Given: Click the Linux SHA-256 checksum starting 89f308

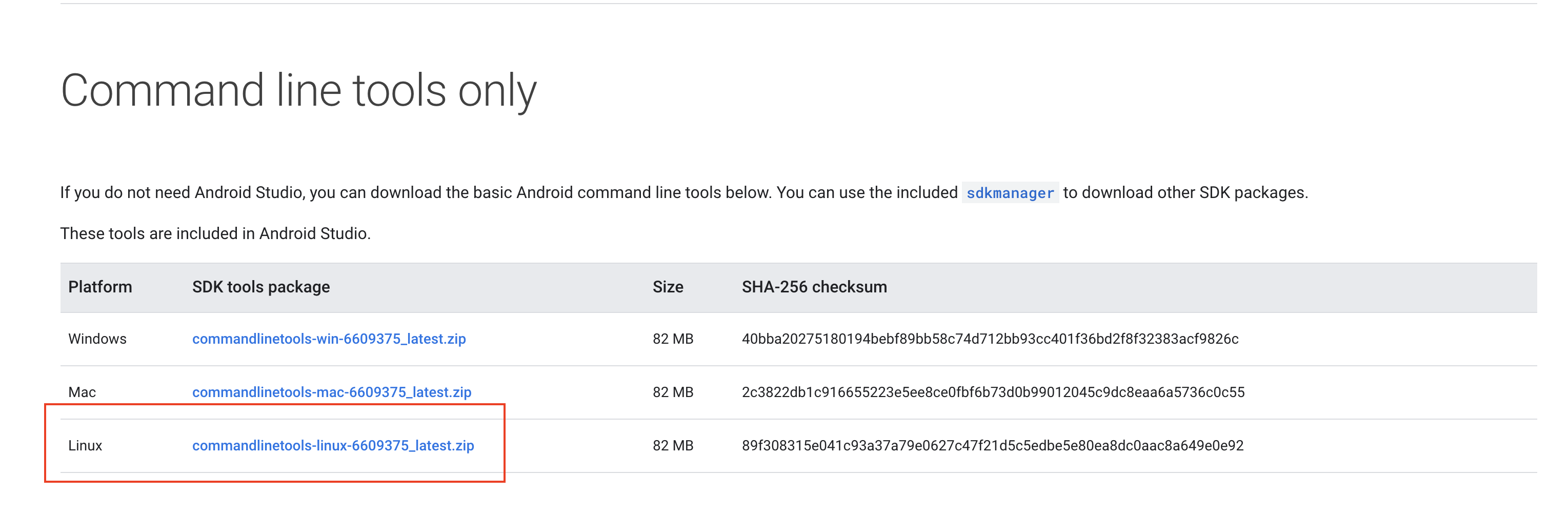Looking at the screenshot, I should [x=992, y=446].
